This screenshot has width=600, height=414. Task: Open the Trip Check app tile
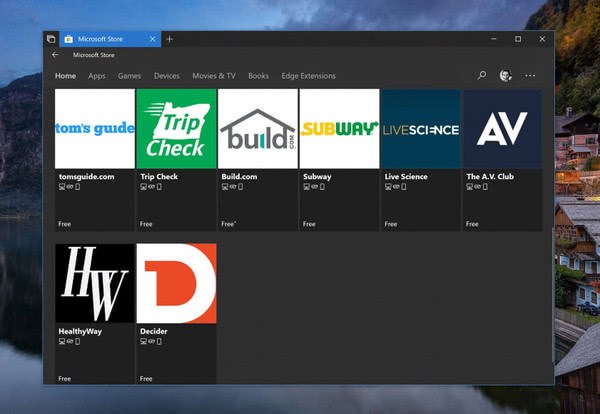pyautogui.click(x=176, y=129)
